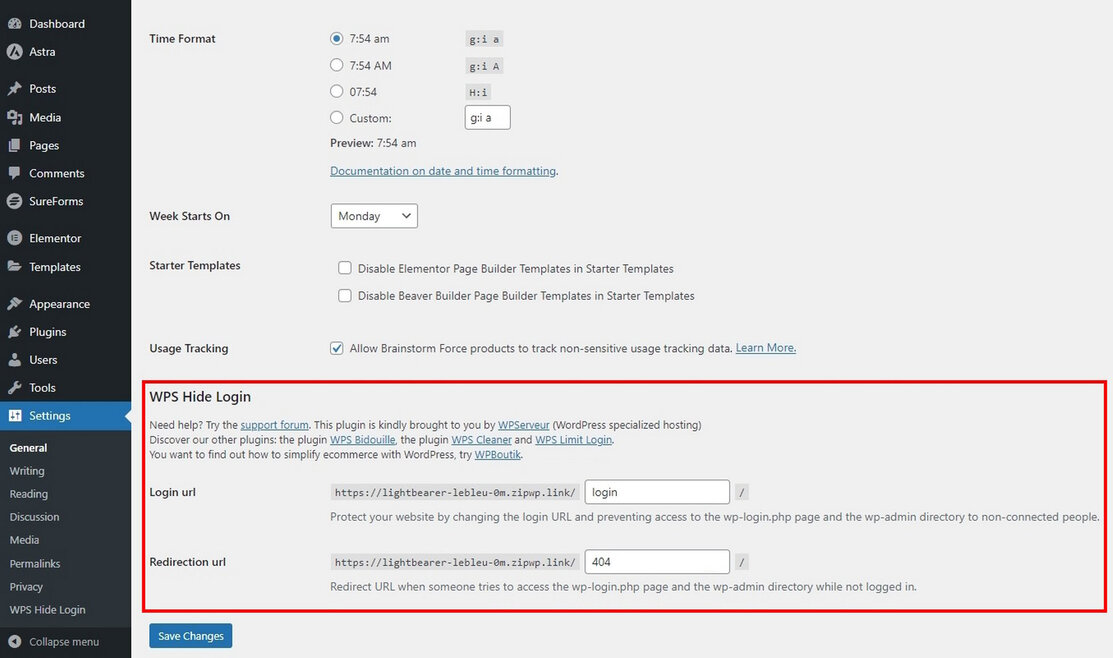Open the Dashboard icon in sidebar

tap(14, 23)
